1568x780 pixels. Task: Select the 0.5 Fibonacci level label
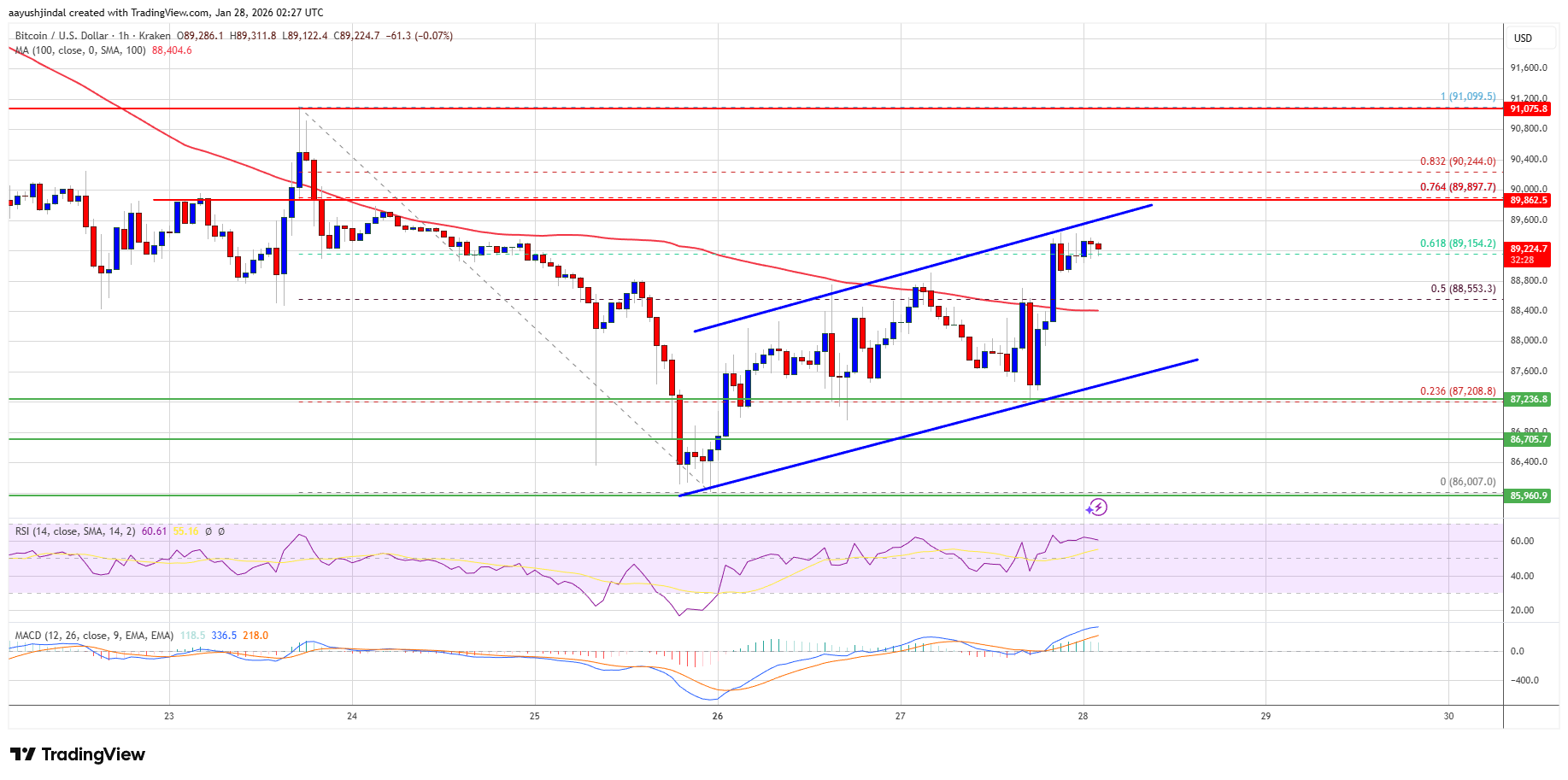click(x=1463, y=289)
